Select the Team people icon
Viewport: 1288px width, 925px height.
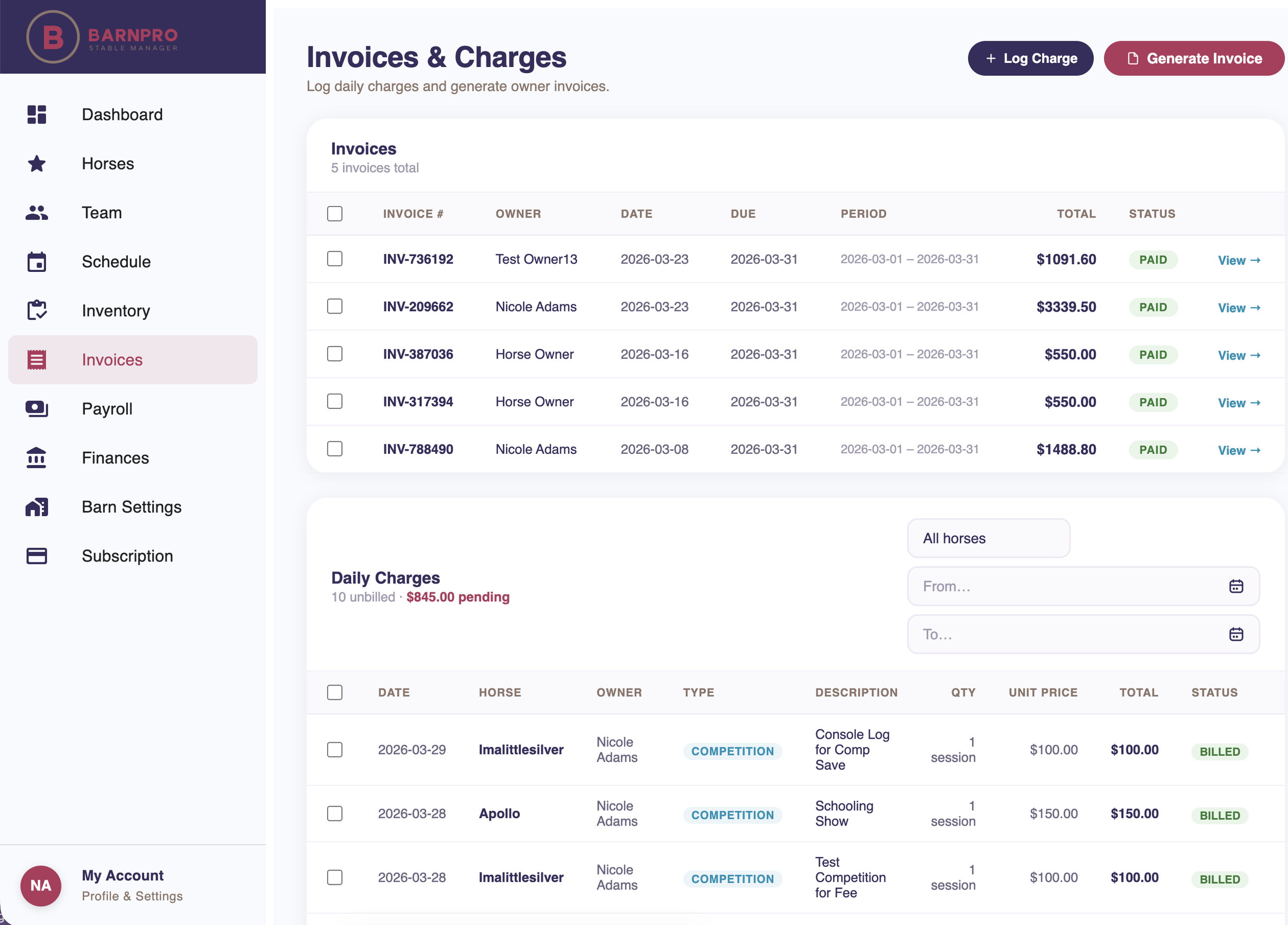pyautogui.click(x=37, y=212)
